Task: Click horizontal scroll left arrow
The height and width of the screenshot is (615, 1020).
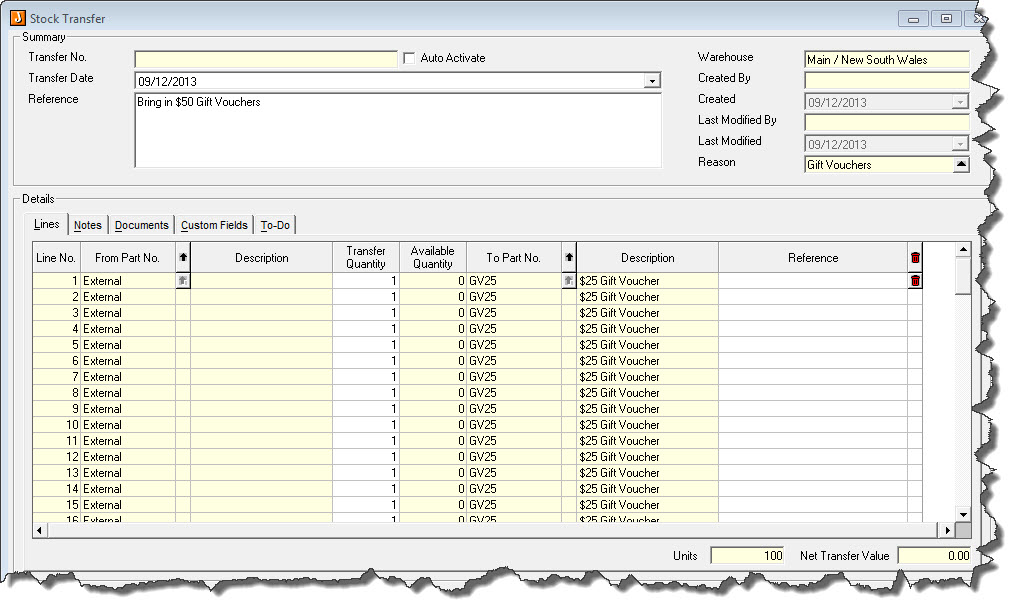Action: (40, 530)
